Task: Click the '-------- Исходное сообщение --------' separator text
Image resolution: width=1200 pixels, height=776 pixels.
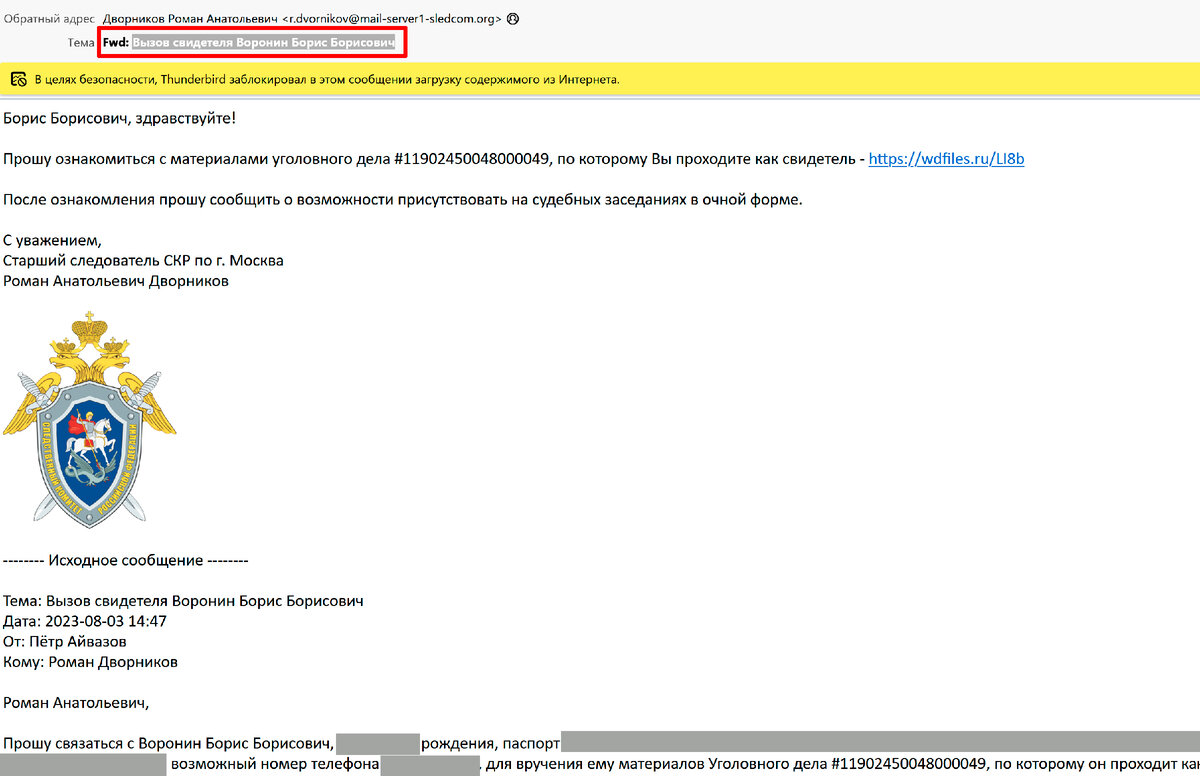Action: pyautogui.click(x=125, y=561)
